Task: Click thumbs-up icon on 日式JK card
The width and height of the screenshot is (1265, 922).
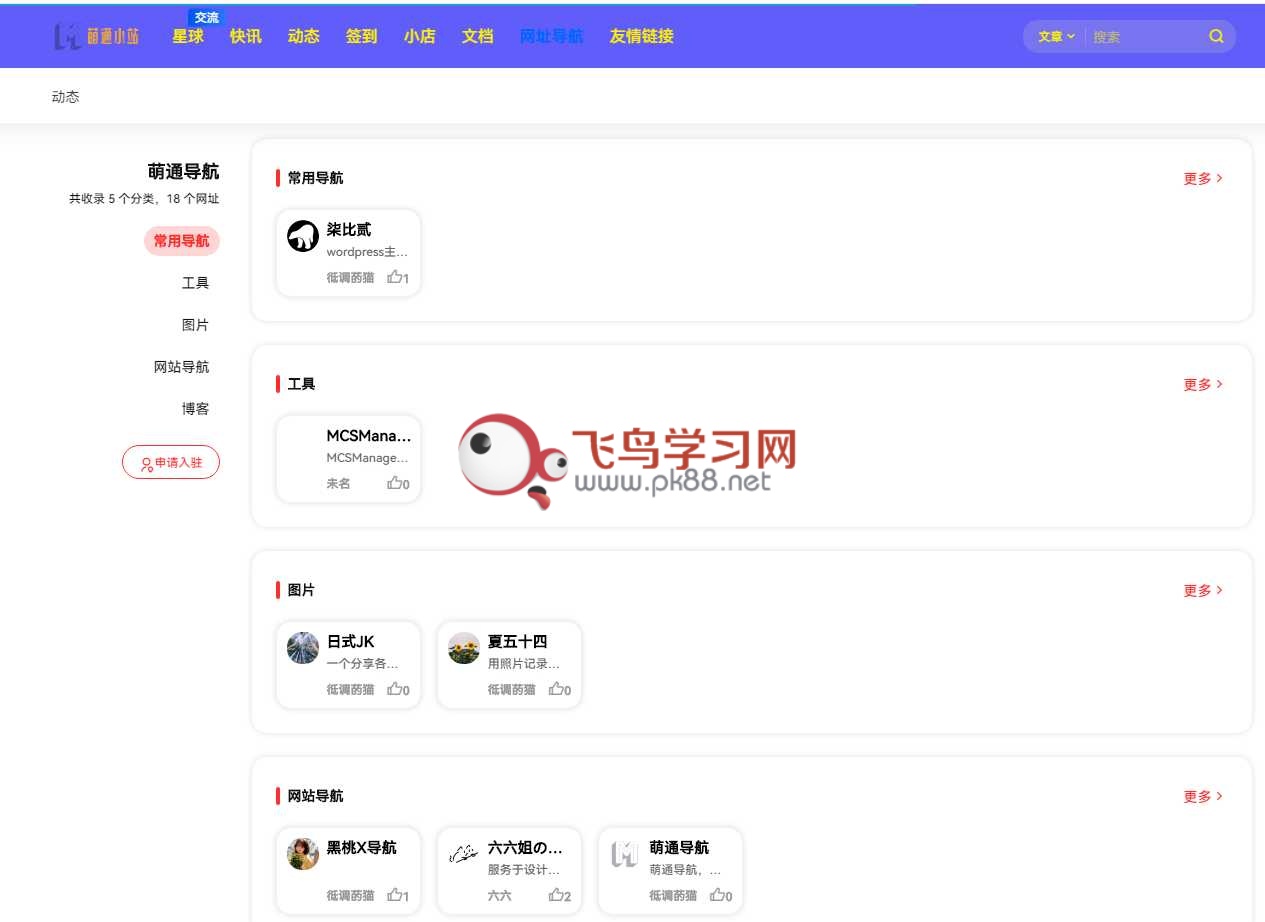Action: pyautogui.click(x=397, y=690)
